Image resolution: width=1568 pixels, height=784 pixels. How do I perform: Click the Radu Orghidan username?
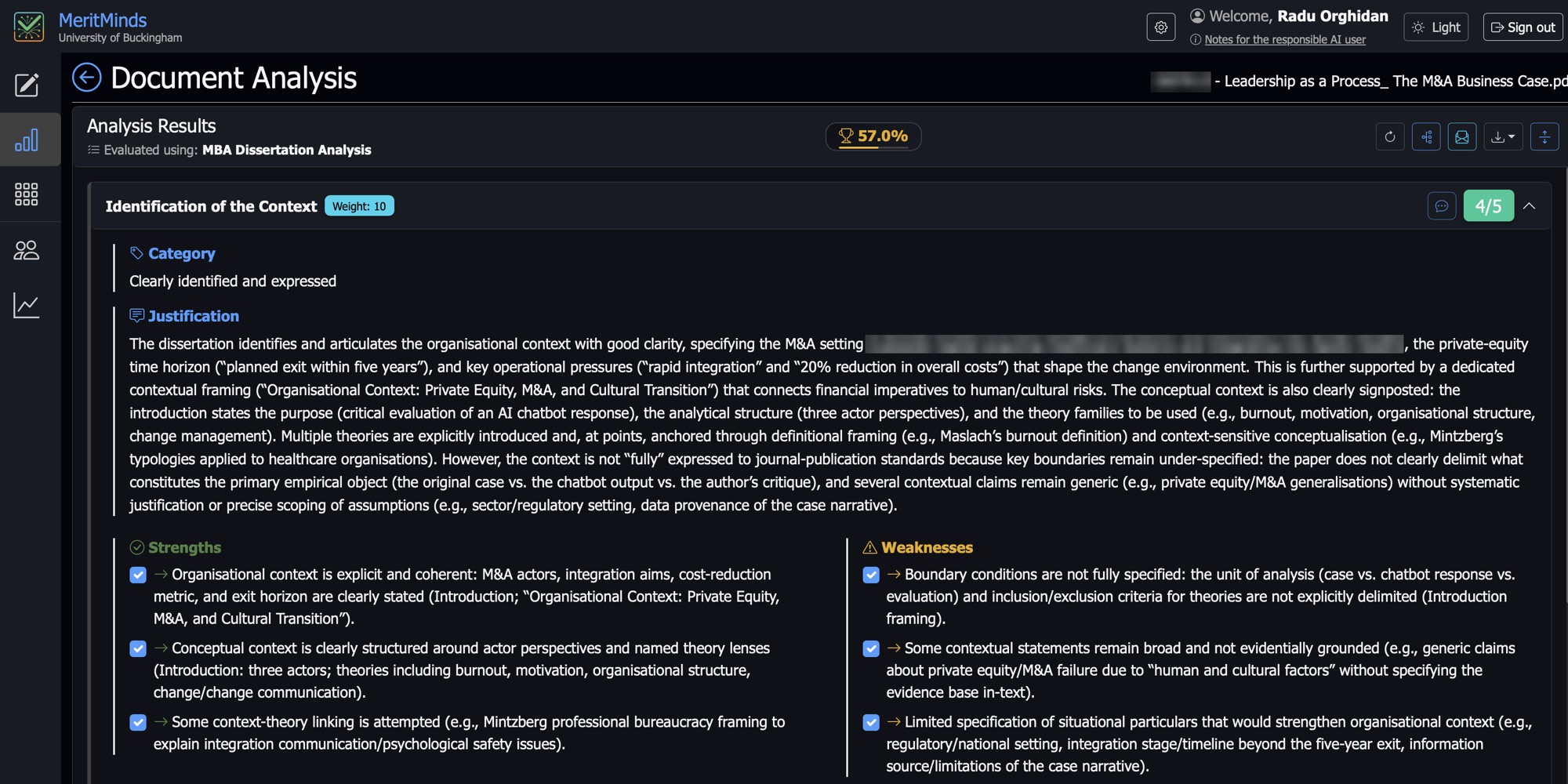pyautogui.click(x=1333, y=16)
